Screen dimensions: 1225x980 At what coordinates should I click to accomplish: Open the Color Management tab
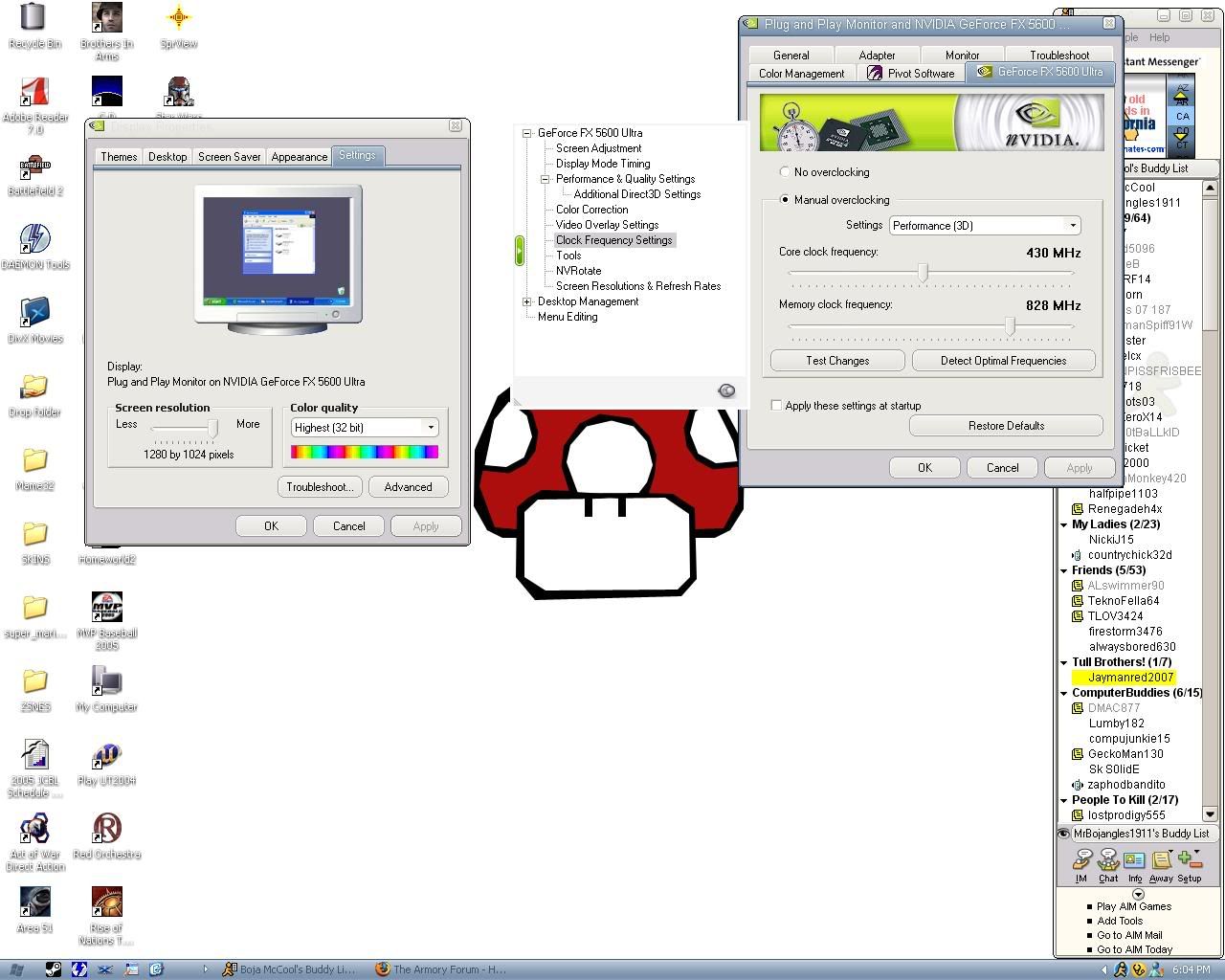[x=801, y=74]
